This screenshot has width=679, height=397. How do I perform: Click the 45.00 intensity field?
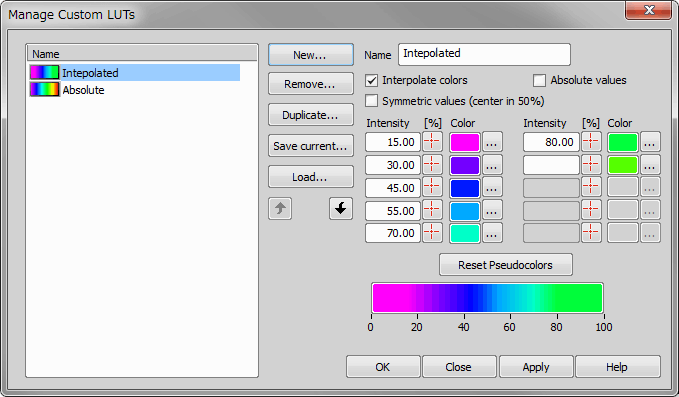[x=393, y=188]
